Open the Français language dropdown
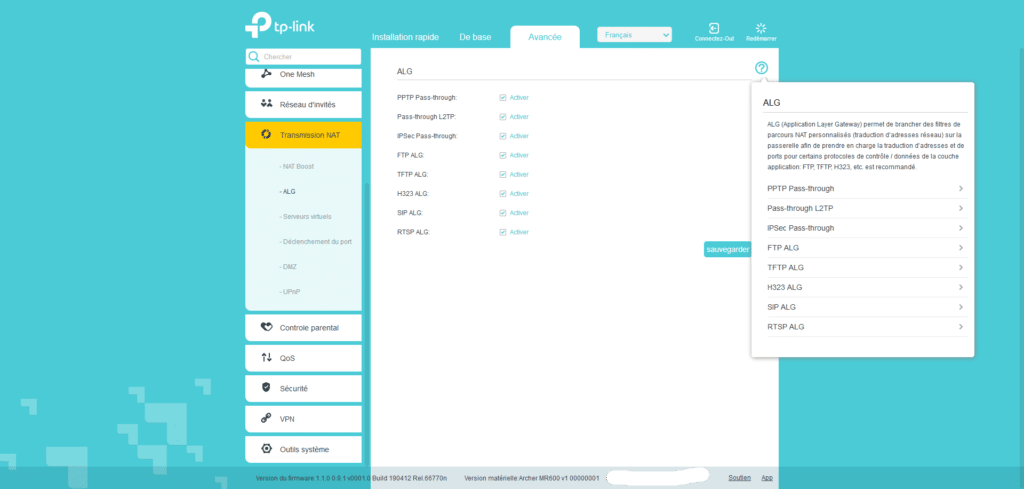Screen dimensions: 1024x489 pos(634,35)
